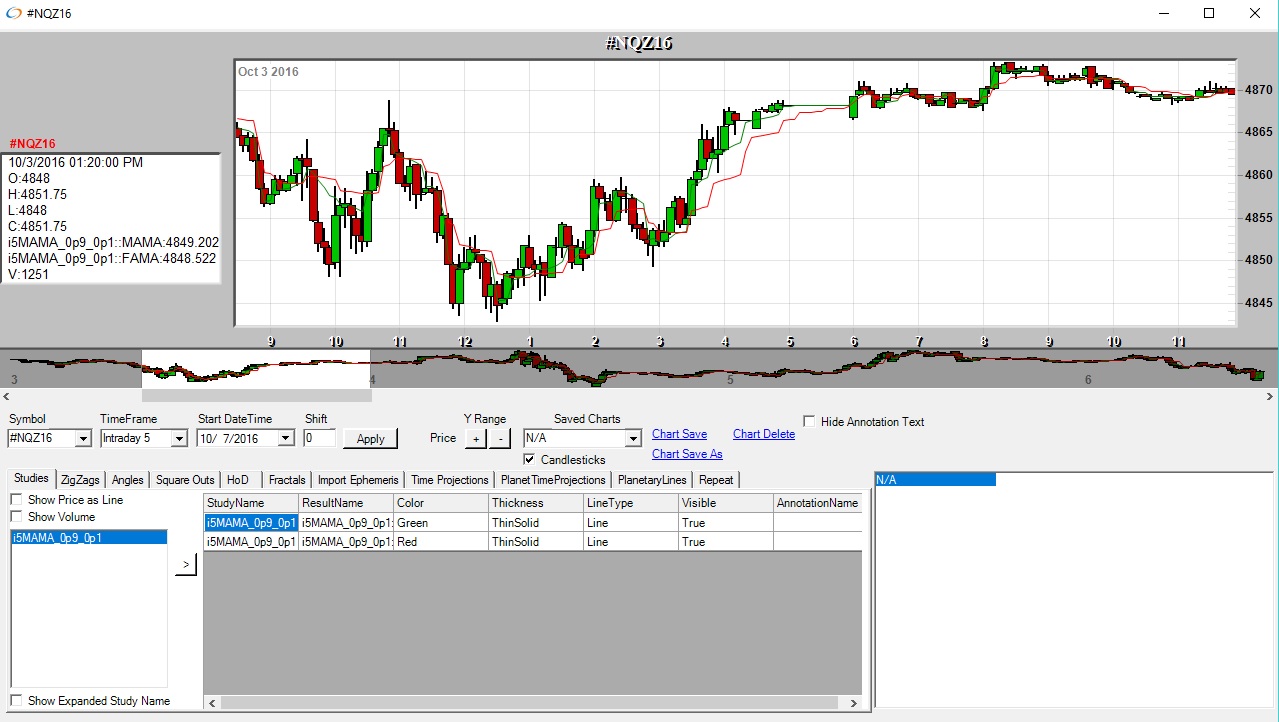
Task: Enable Show Price as Line checkbox
Action: pyautogui.click(x=17, y=500)
